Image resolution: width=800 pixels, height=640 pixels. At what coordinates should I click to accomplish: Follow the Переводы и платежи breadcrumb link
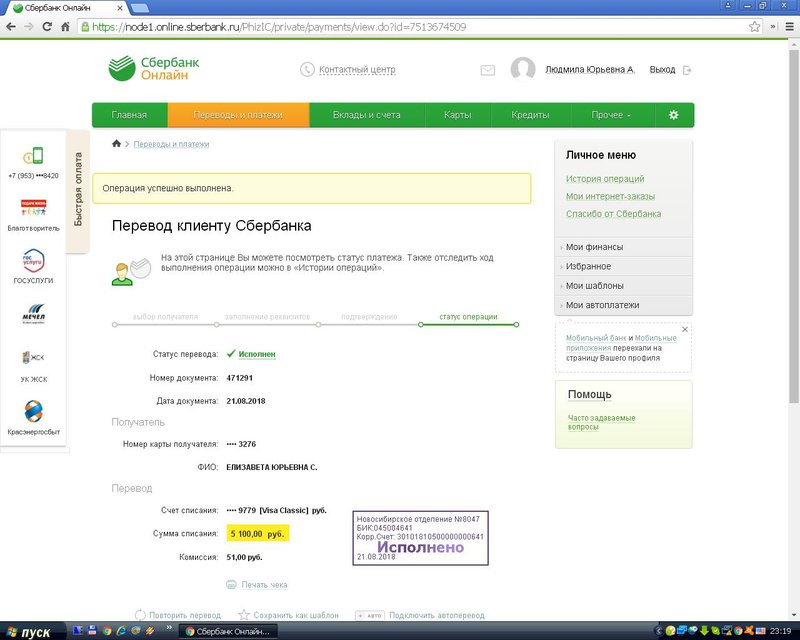click(x=171, y=144)
